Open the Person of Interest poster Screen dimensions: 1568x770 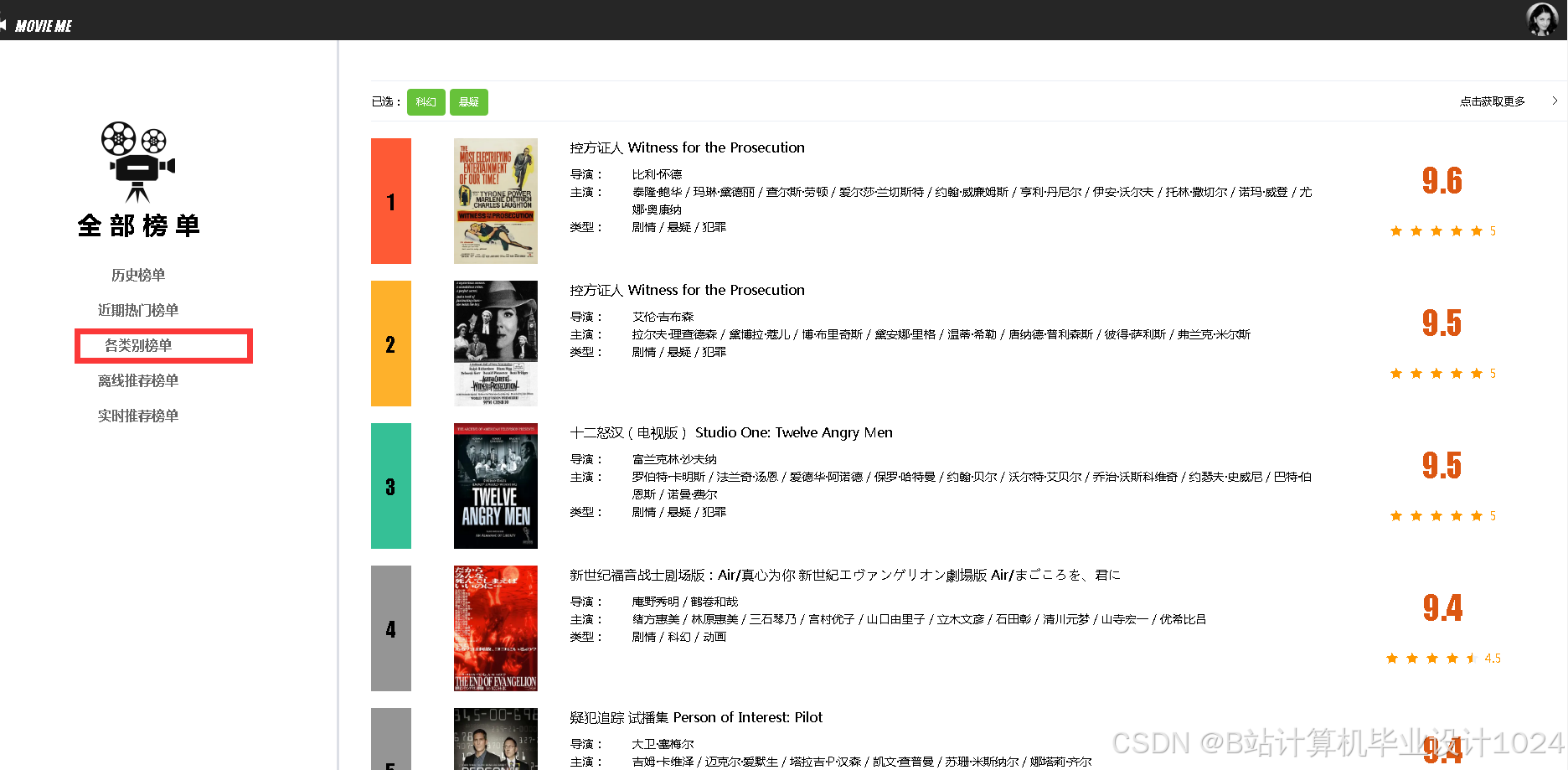point(496,739)
